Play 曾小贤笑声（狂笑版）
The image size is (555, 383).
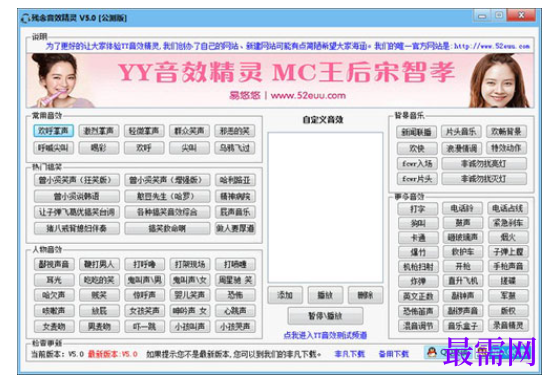tap(76, 180)
